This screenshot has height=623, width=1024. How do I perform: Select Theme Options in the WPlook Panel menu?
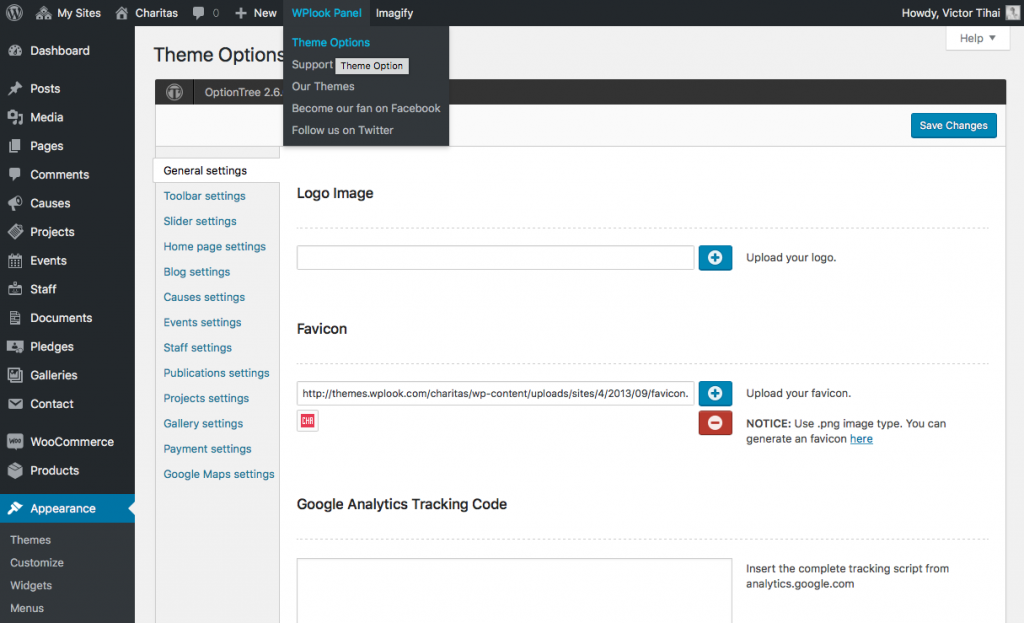coord(330,42)
